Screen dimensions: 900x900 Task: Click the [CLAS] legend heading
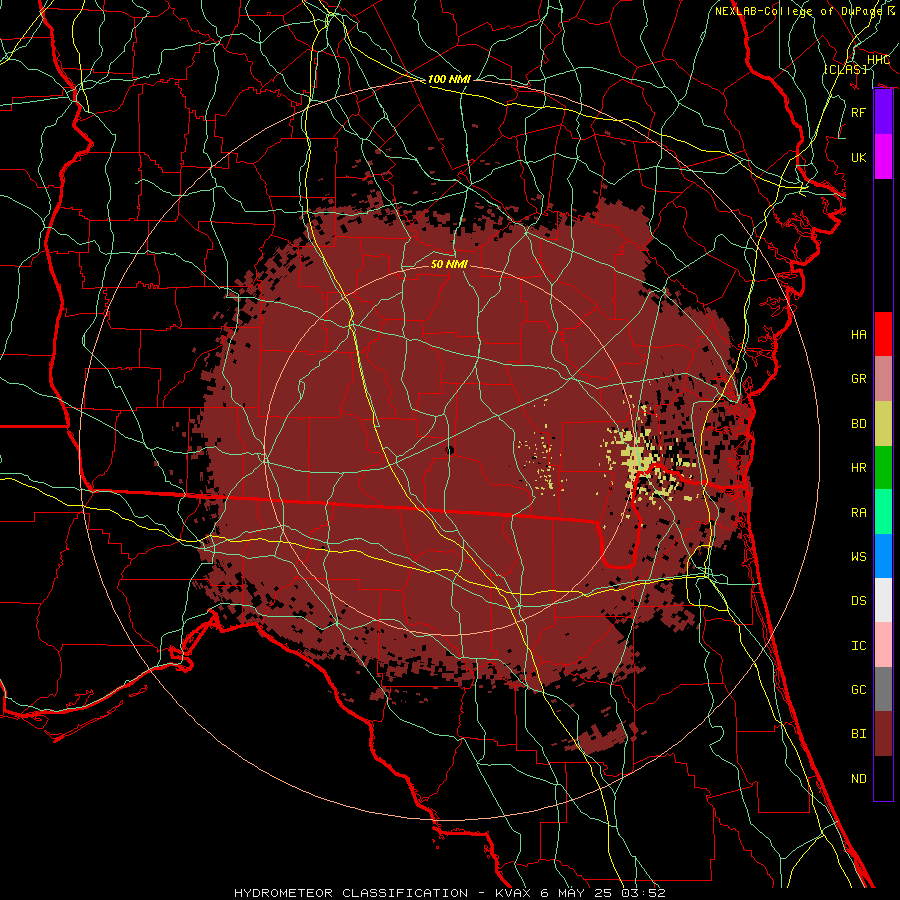(845, 69)
